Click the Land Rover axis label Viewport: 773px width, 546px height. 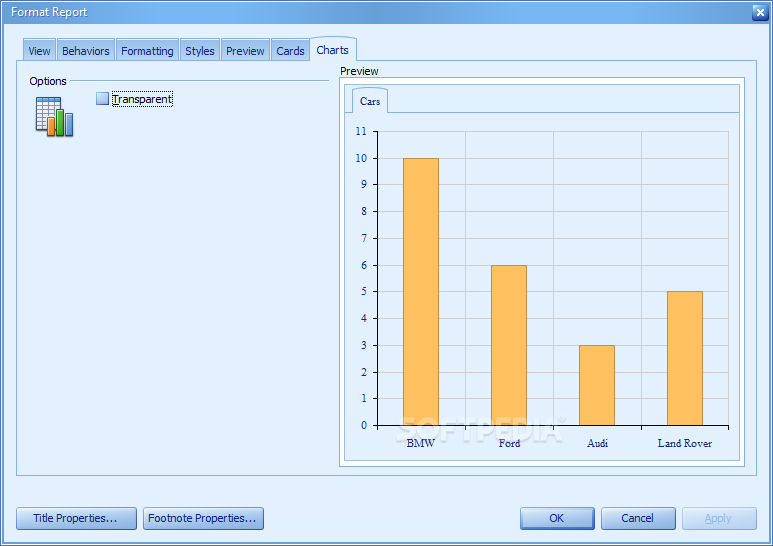click(685, 443)
